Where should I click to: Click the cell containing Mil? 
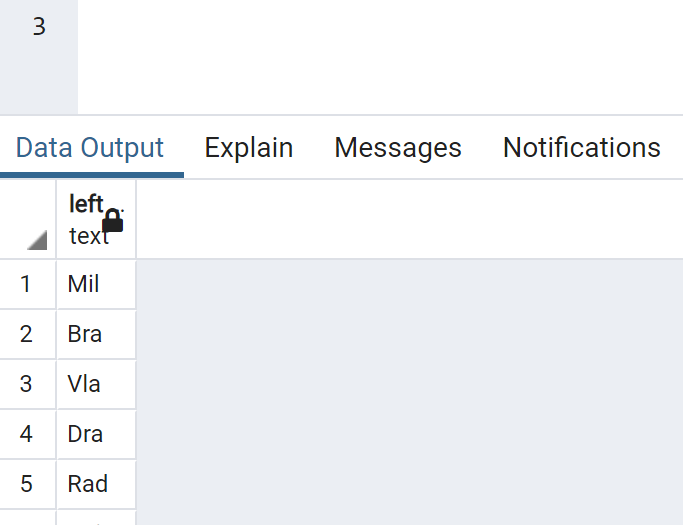click(96, 284)
